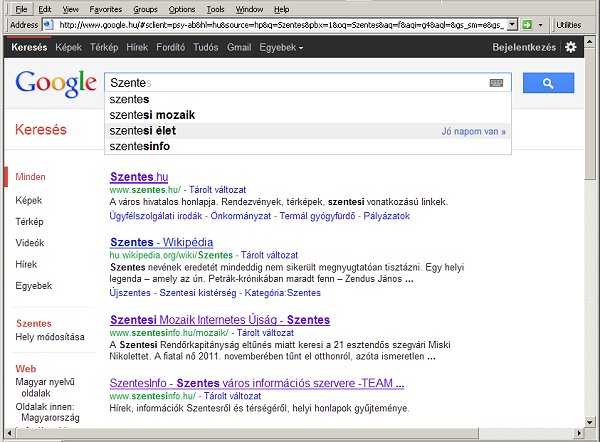Open the Groups menu
The image size is (600, 442).
145,9
